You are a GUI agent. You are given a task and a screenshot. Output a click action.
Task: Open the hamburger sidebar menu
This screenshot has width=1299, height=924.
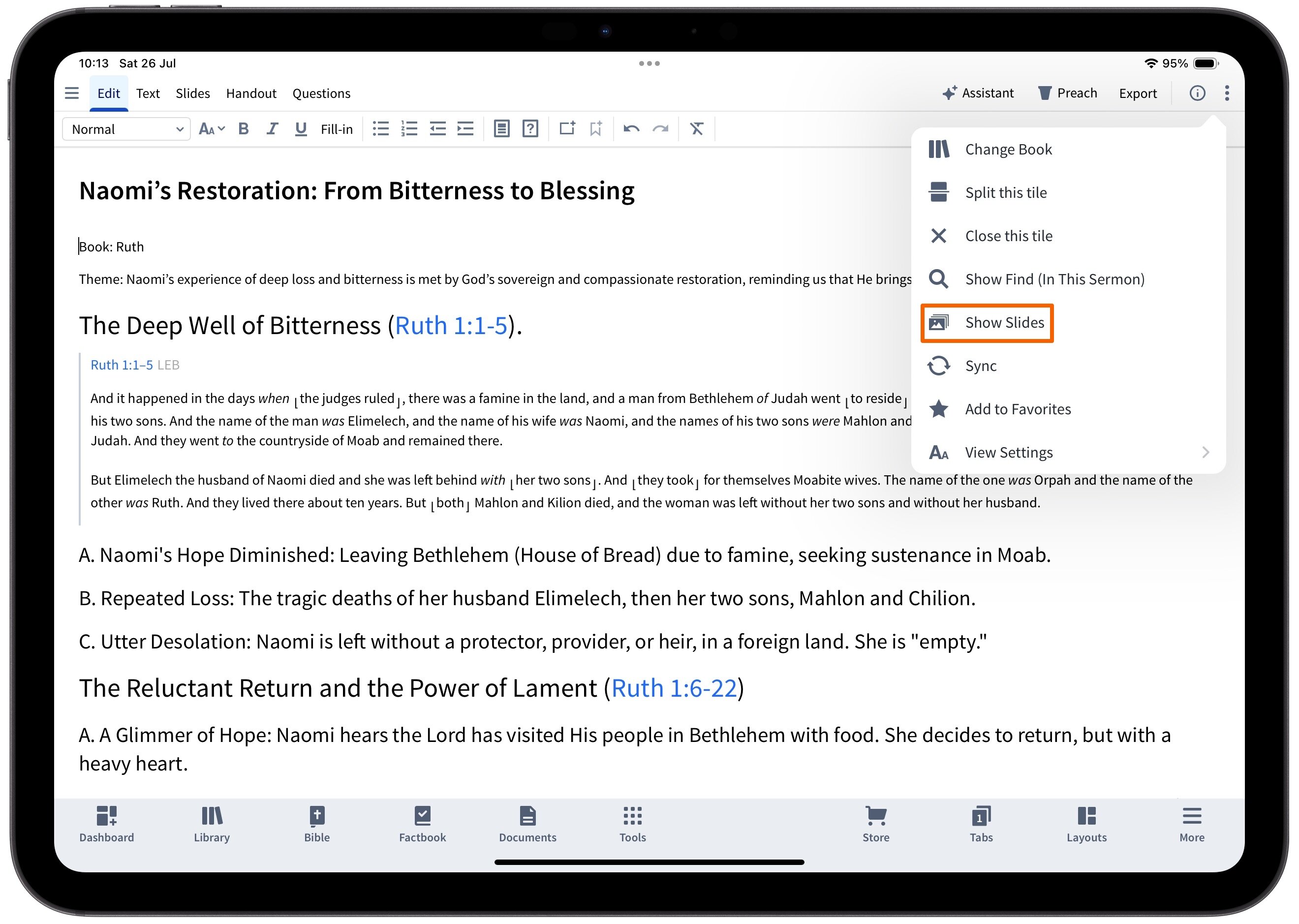click(x=72, y=93)
